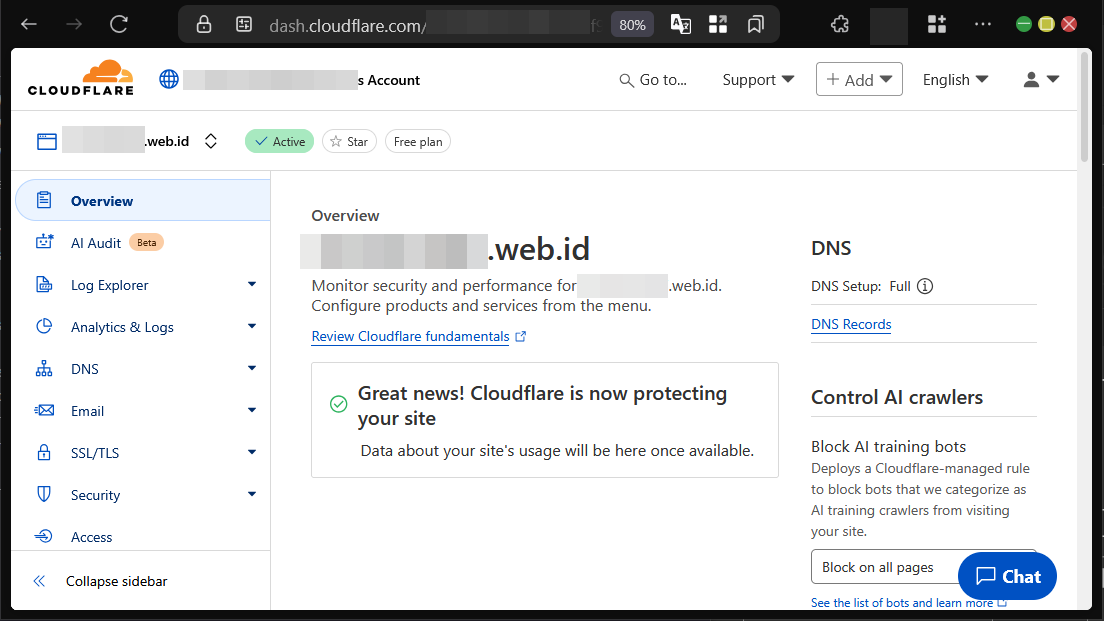1104x621 pixels.
Task: Open See the list of bots link
Action: (909, 603)
